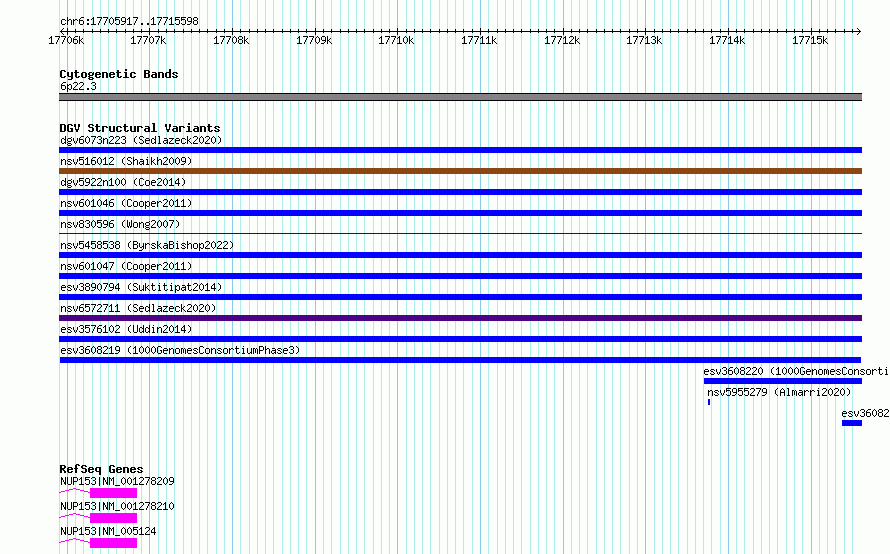This screenshot has height=554, width=890.
Task: Click the gray 6p22.3 cytogenetic band bar
Action: [460, 97]
